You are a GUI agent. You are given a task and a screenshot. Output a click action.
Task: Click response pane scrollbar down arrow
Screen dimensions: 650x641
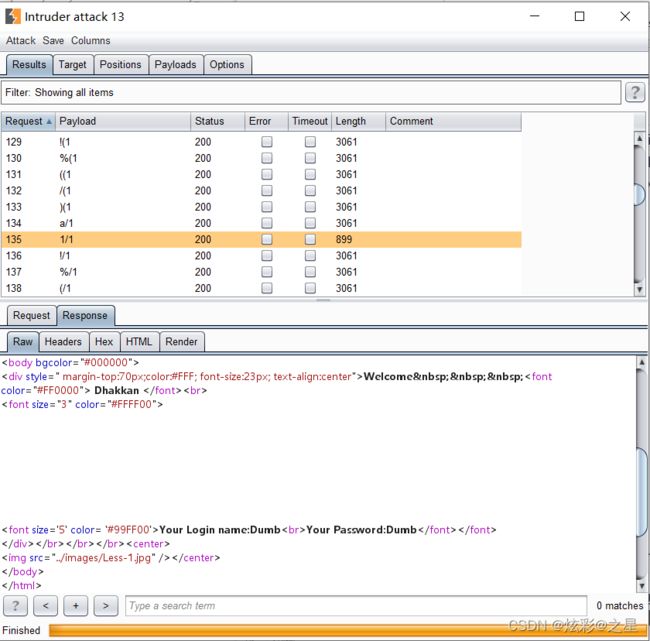(x=641, y=586)
